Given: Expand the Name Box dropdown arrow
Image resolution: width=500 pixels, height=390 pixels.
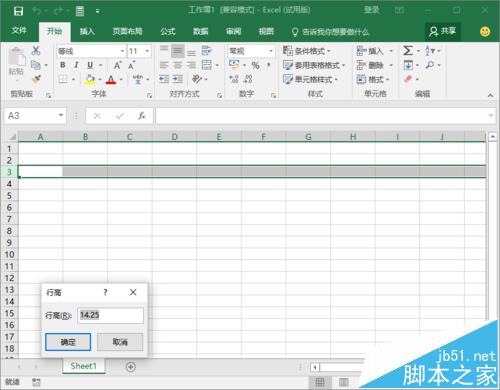Looking at the screenshot, I should (x=61, y=115).
